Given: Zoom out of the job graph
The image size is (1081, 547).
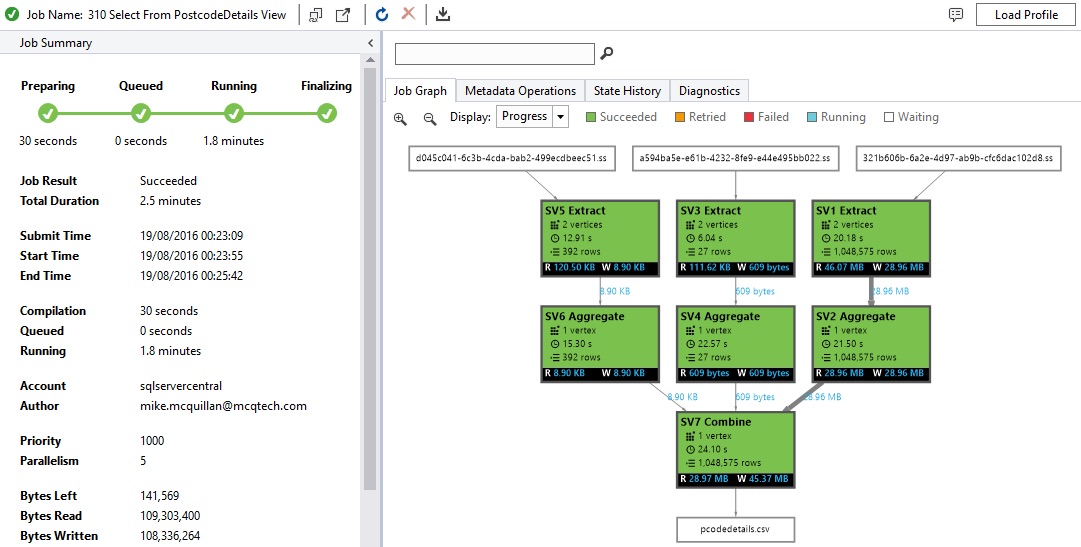Looking at the screenshot, I should [x=430, y=118].
